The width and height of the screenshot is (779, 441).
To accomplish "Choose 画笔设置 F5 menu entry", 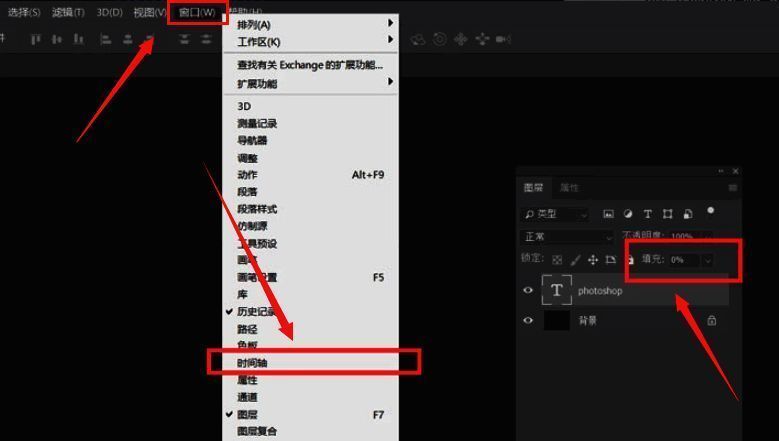I will tap(310, 277).
